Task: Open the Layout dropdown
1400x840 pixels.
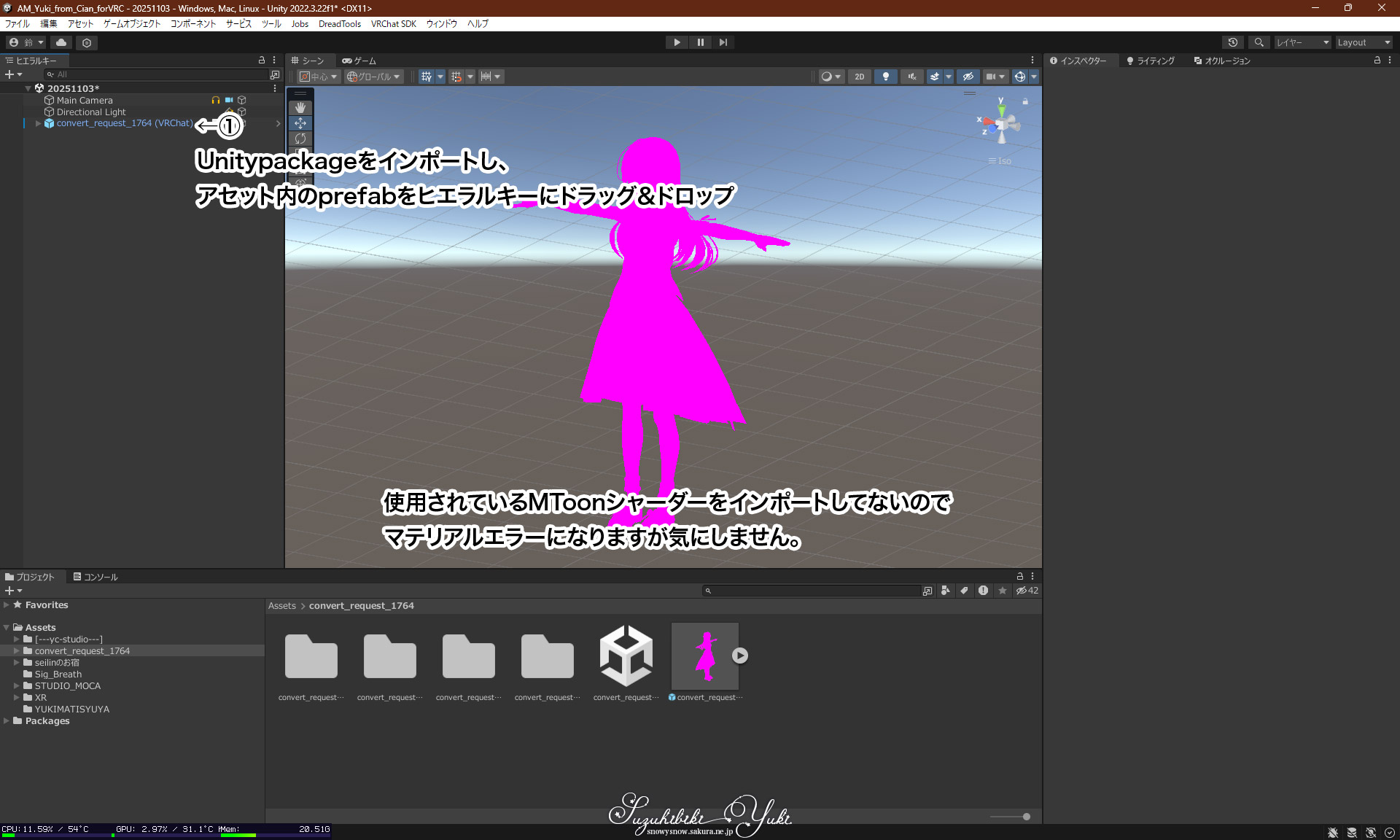Action: (1363, 42)
